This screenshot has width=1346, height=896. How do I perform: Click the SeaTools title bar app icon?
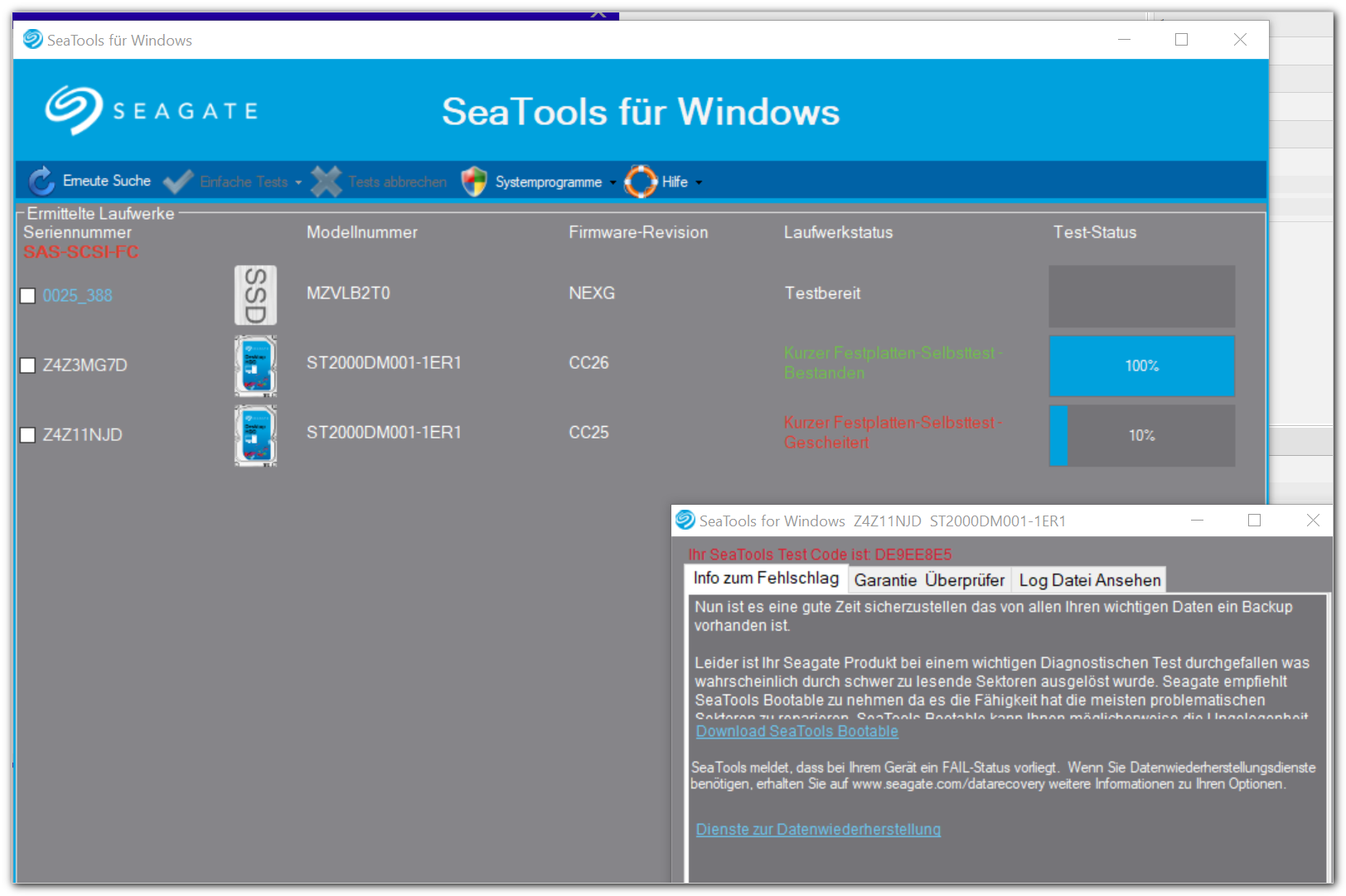click(32, 40)
